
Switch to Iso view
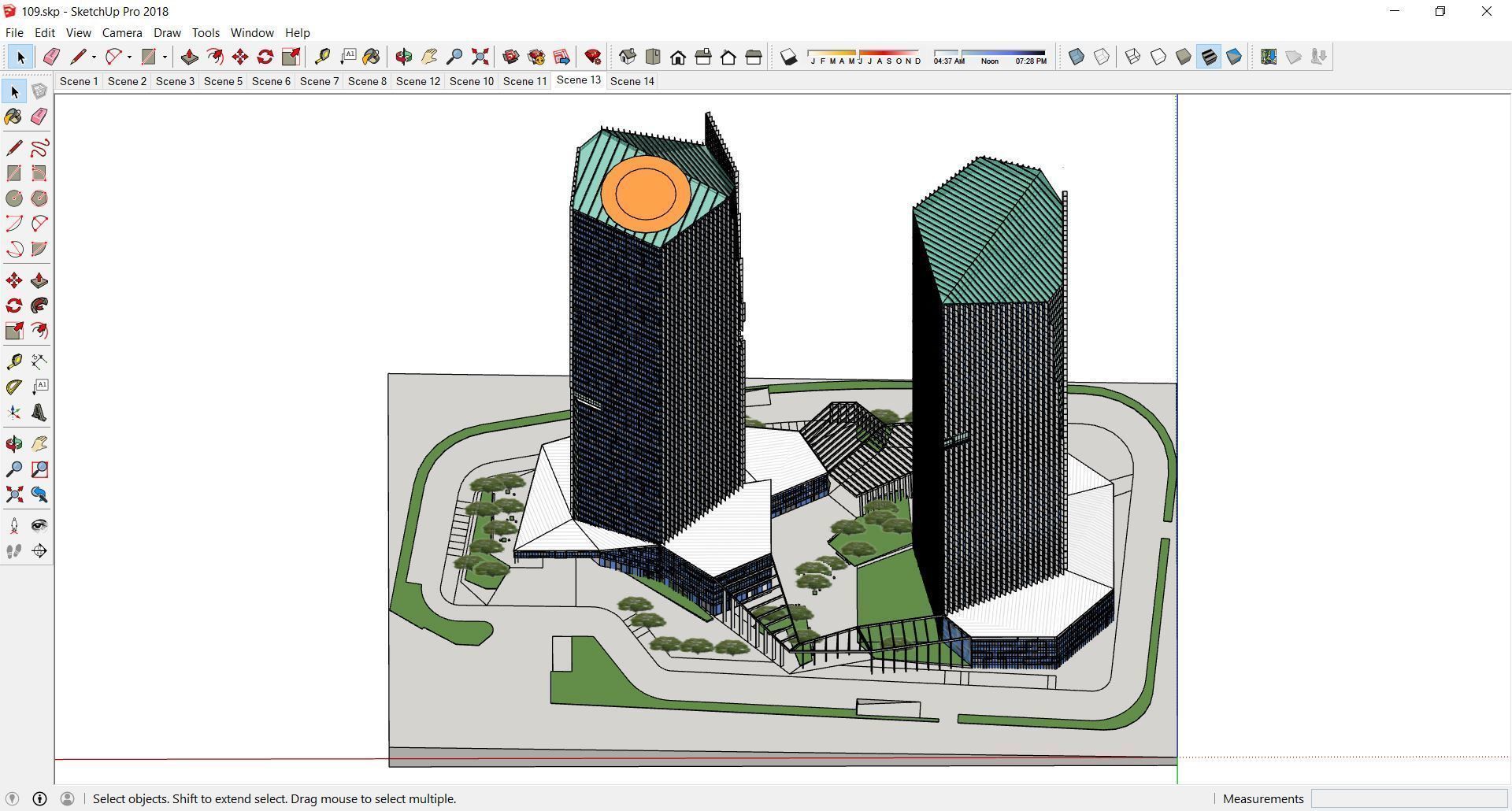coord(628,57)
